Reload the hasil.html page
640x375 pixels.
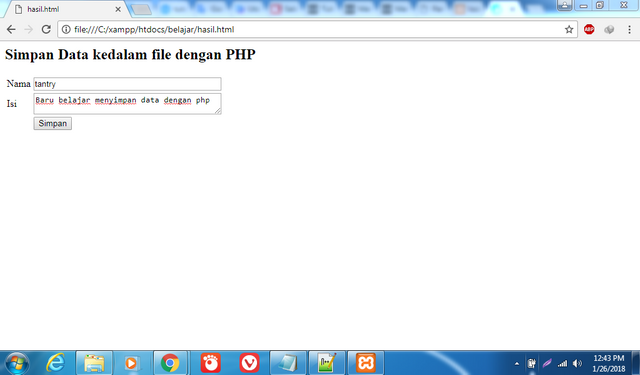point(46,29)
